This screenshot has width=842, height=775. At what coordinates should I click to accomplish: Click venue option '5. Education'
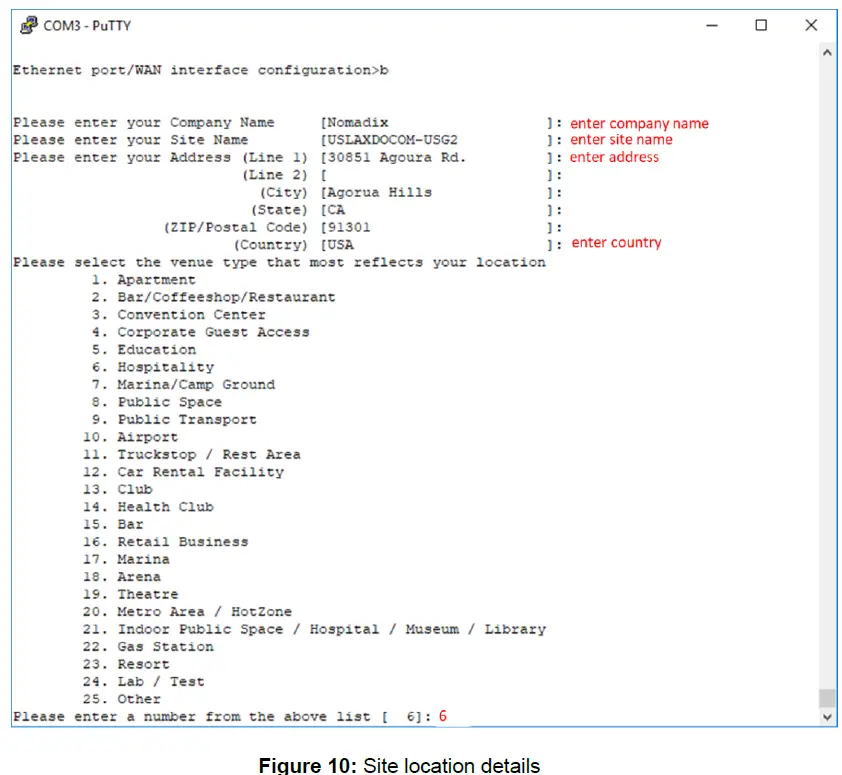[143, 350]
